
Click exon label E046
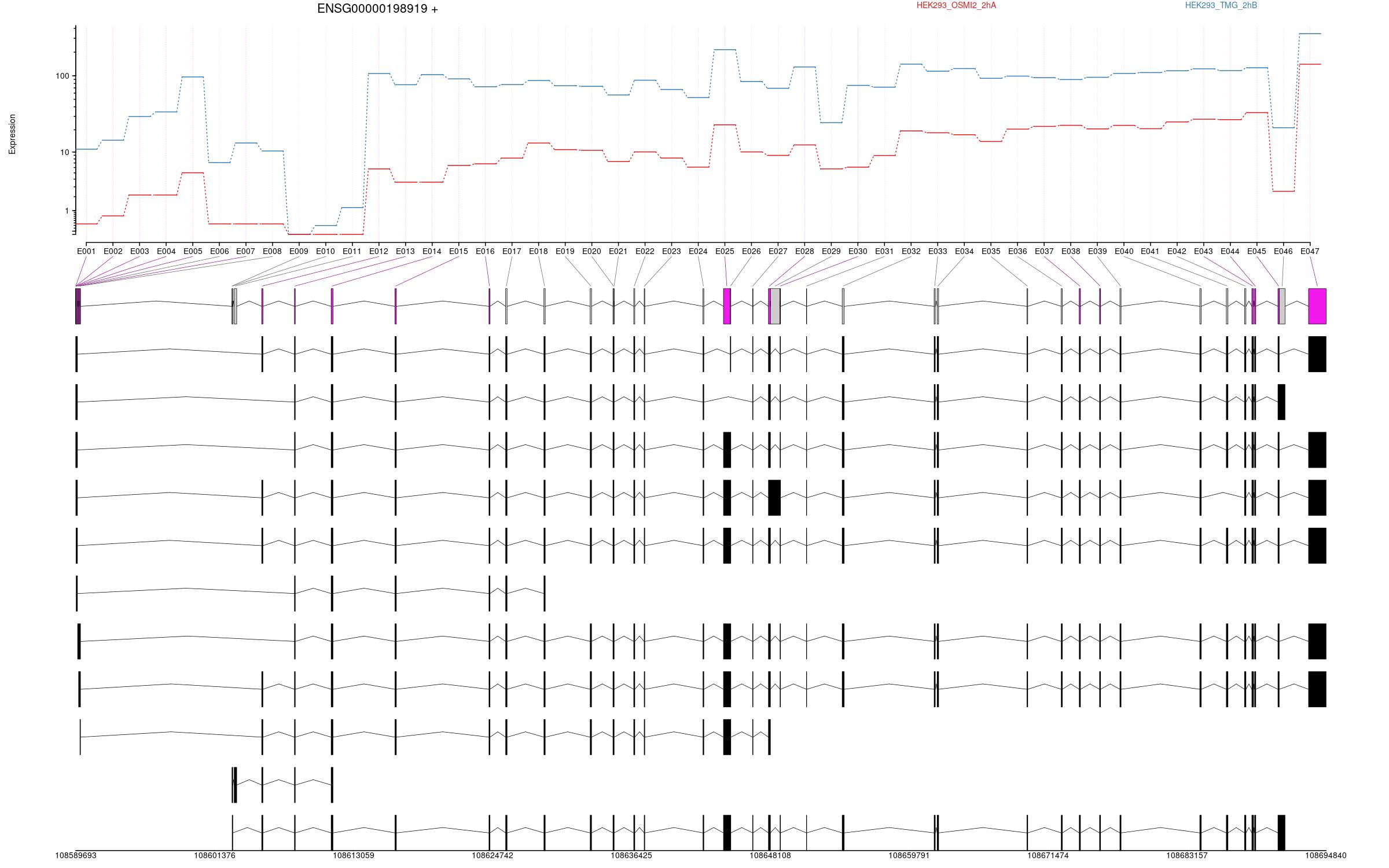(1283, 251)
